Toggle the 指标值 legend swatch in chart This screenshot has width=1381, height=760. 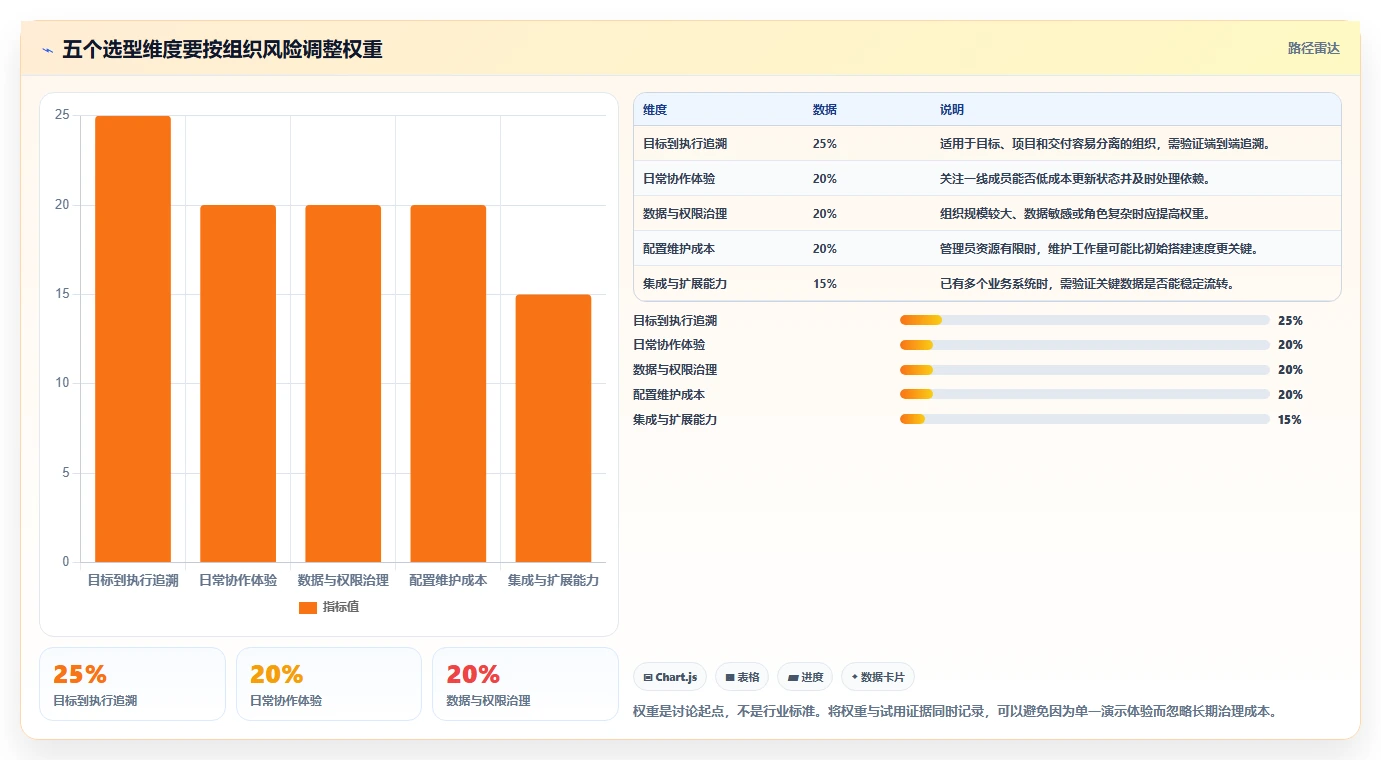coord(308,607)
